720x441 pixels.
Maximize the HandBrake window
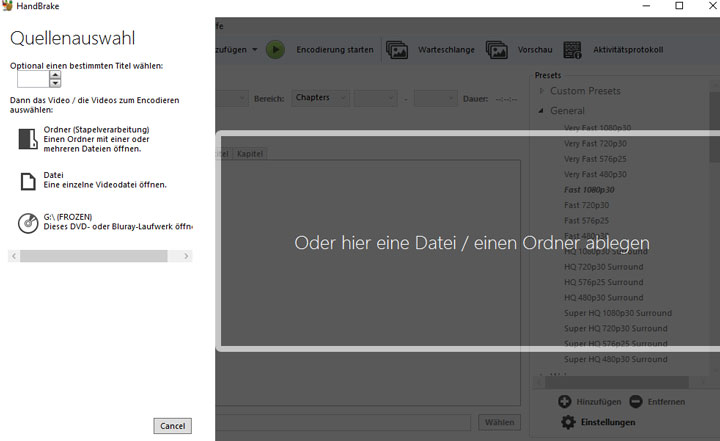(x=679, y=6)
